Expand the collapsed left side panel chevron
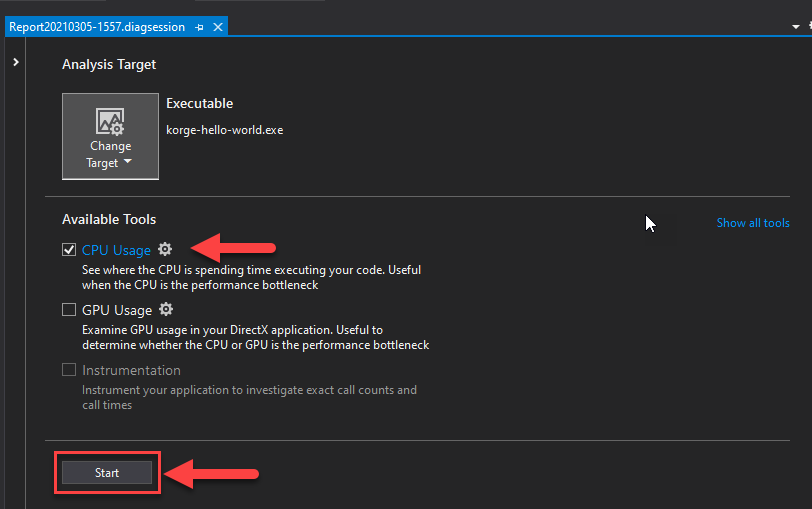Screen dimensions: 812x509 [x=16, y=63]
